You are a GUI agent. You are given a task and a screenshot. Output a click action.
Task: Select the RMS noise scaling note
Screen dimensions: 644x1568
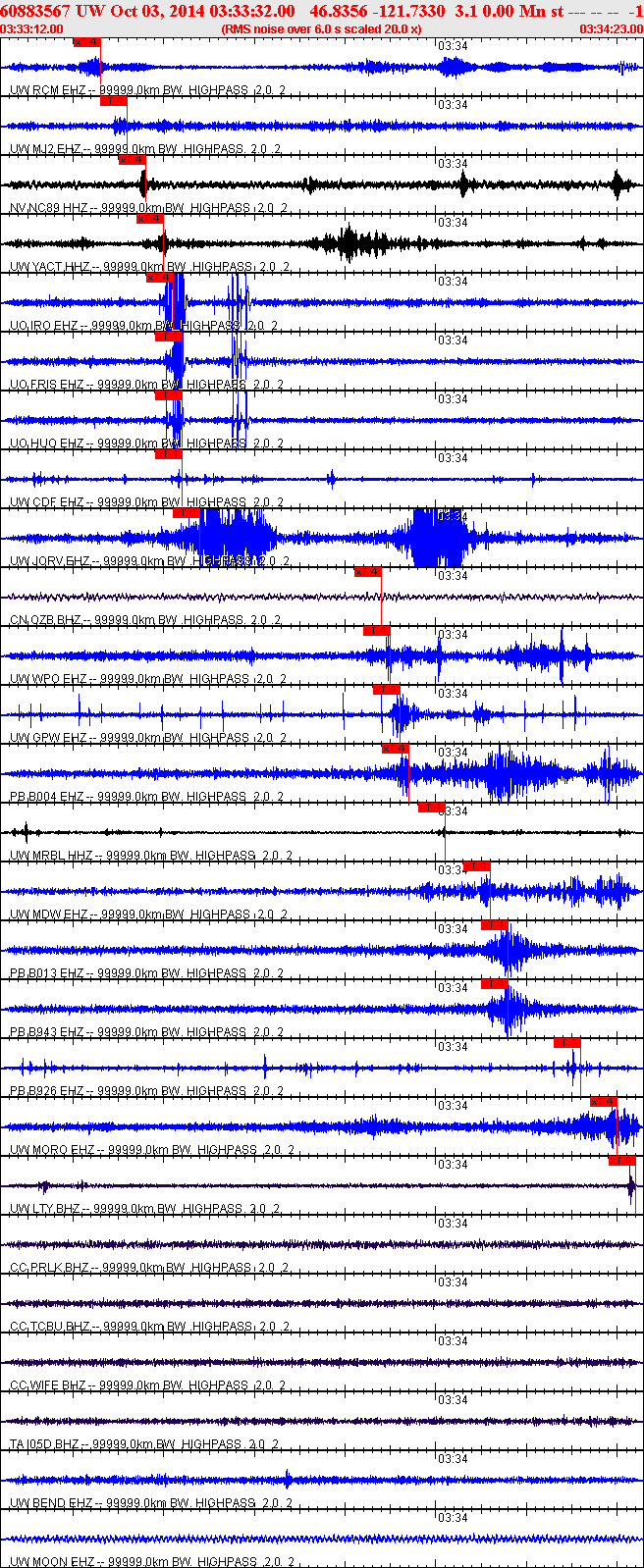pyautogui.click(x=322, y=29)
